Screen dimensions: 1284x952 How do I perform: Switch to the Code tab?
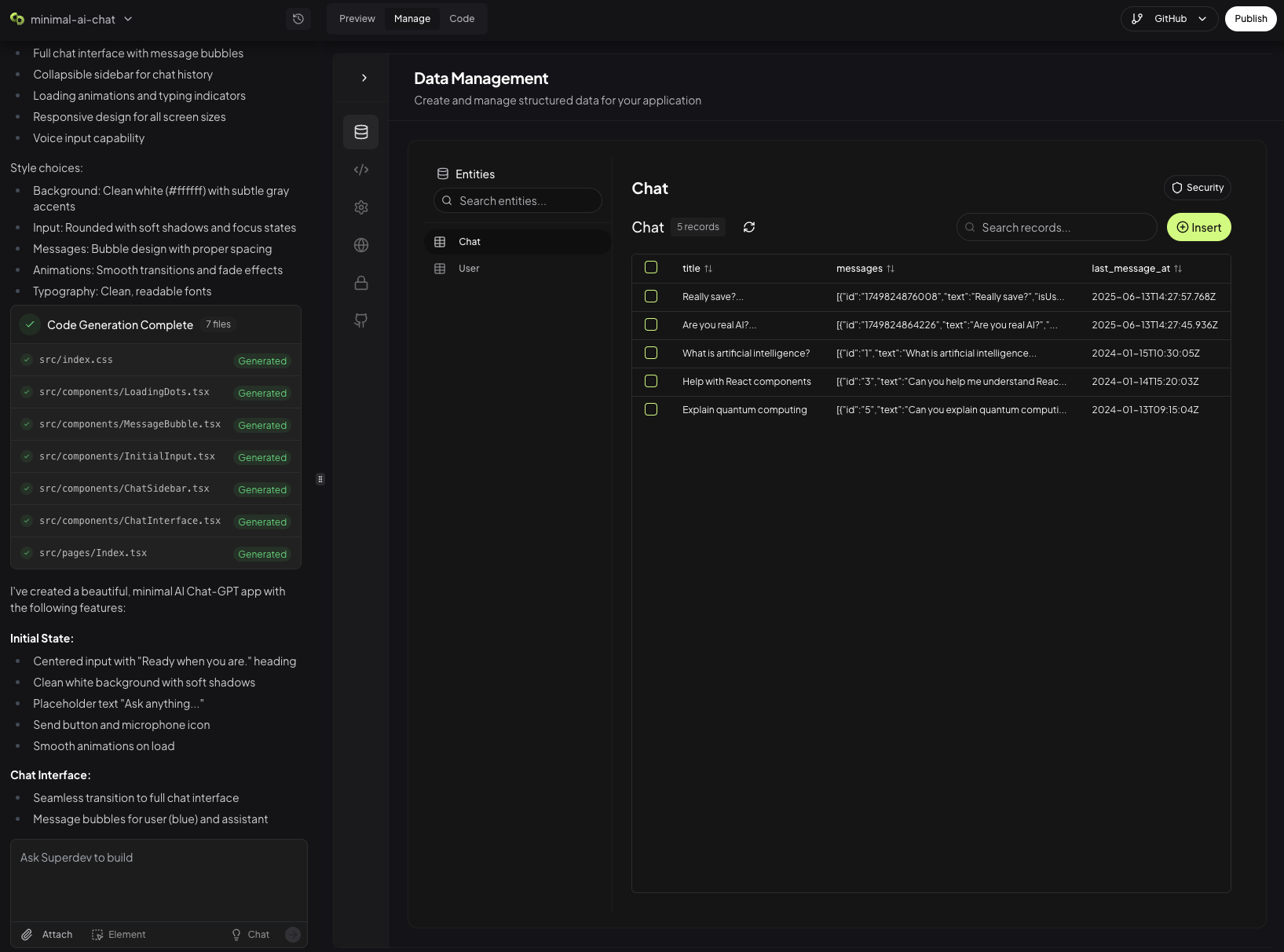(462, 19)
